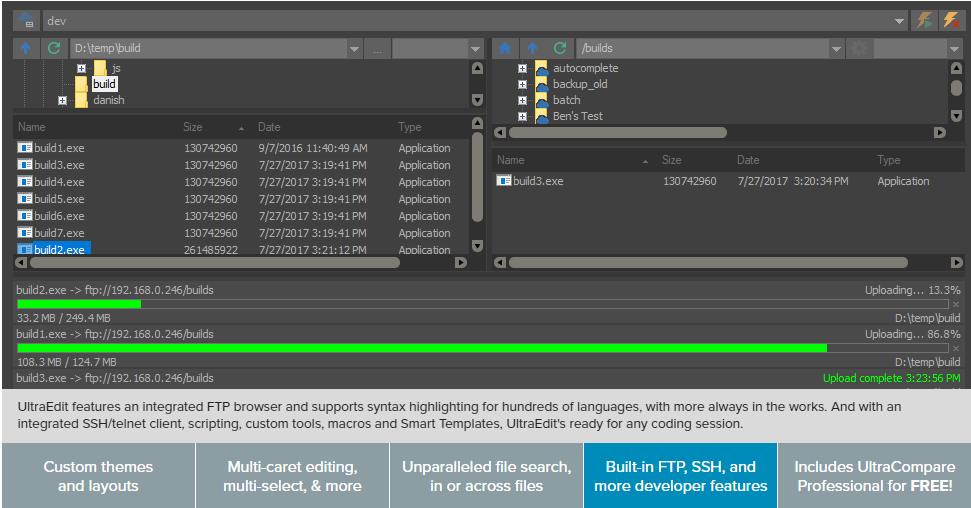Select the backup_old remote folder
Screen dimensions: 971x508
[x=580, y=84]
